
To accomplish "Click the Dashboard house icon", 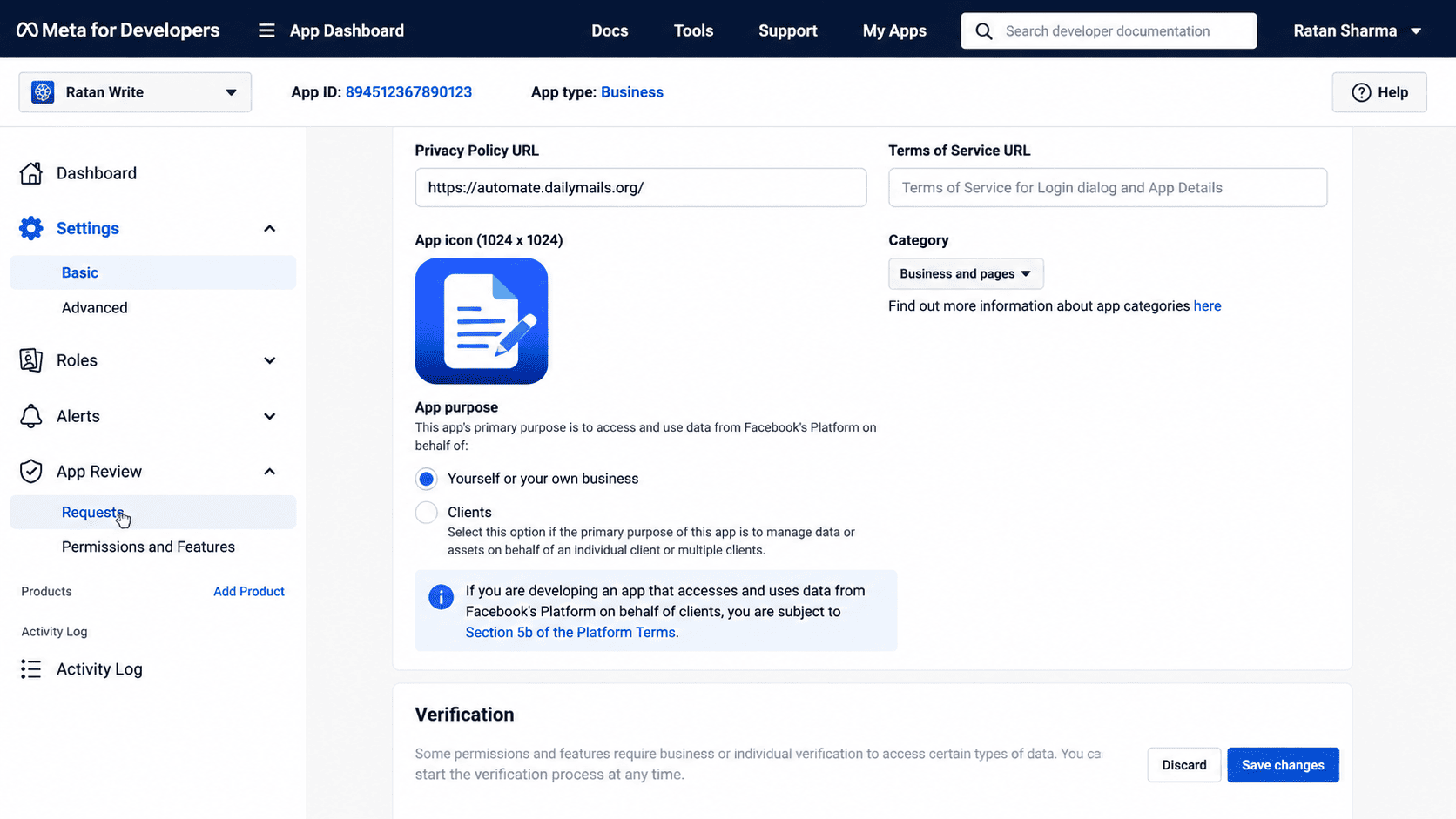I will point(31,173).
